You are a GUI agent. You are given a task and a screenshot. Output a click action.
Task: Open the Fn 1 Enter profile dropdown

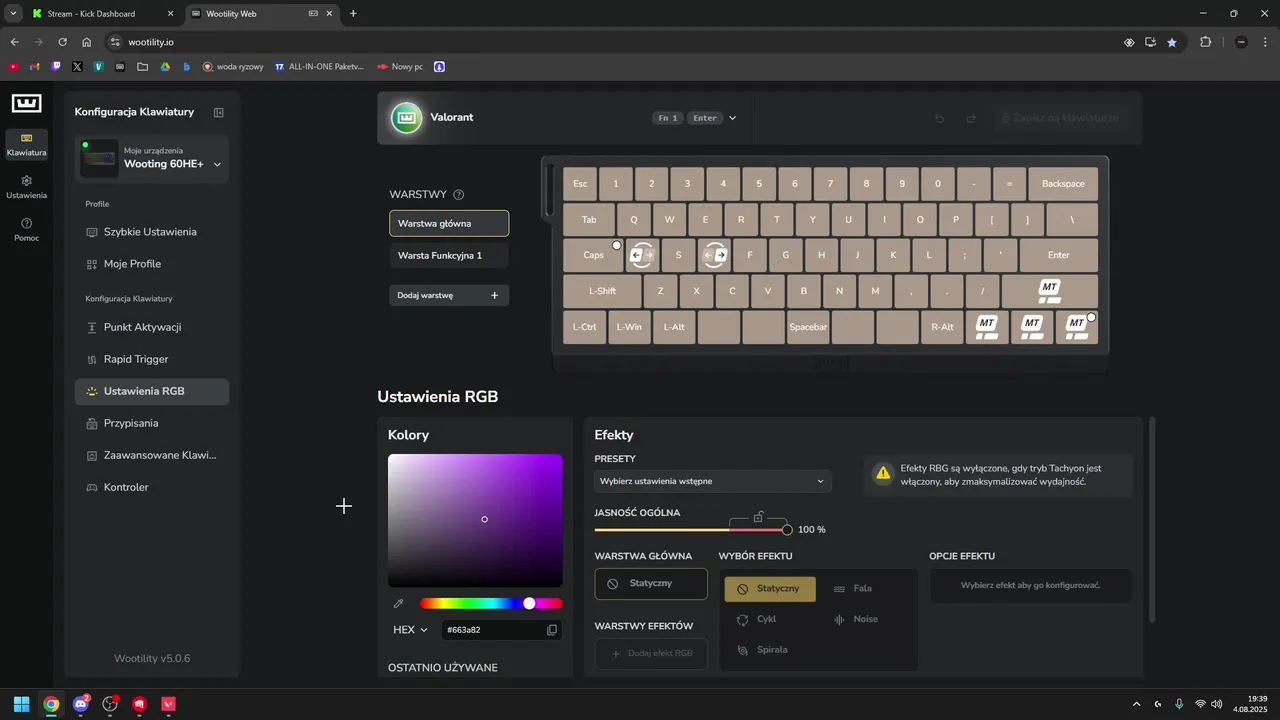click(x=695, y=118)
